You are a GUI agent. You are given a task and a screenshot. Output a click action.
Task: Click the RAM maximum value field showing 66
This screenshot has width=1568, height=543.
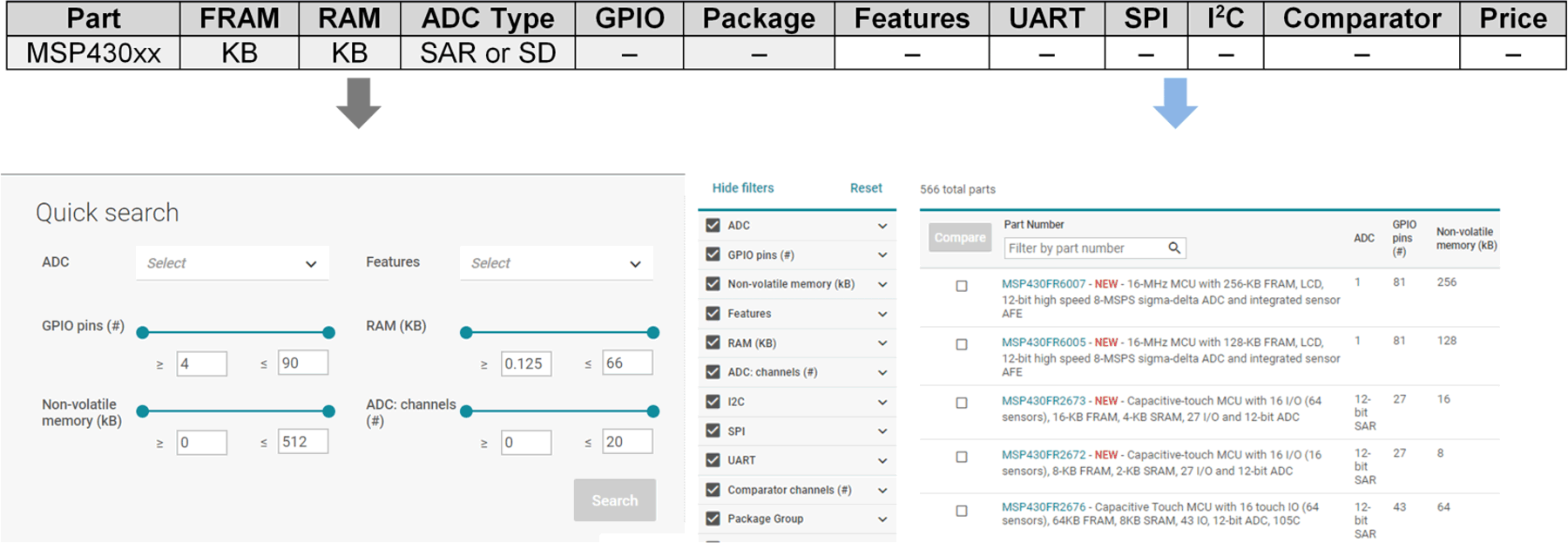click(627, 363)
